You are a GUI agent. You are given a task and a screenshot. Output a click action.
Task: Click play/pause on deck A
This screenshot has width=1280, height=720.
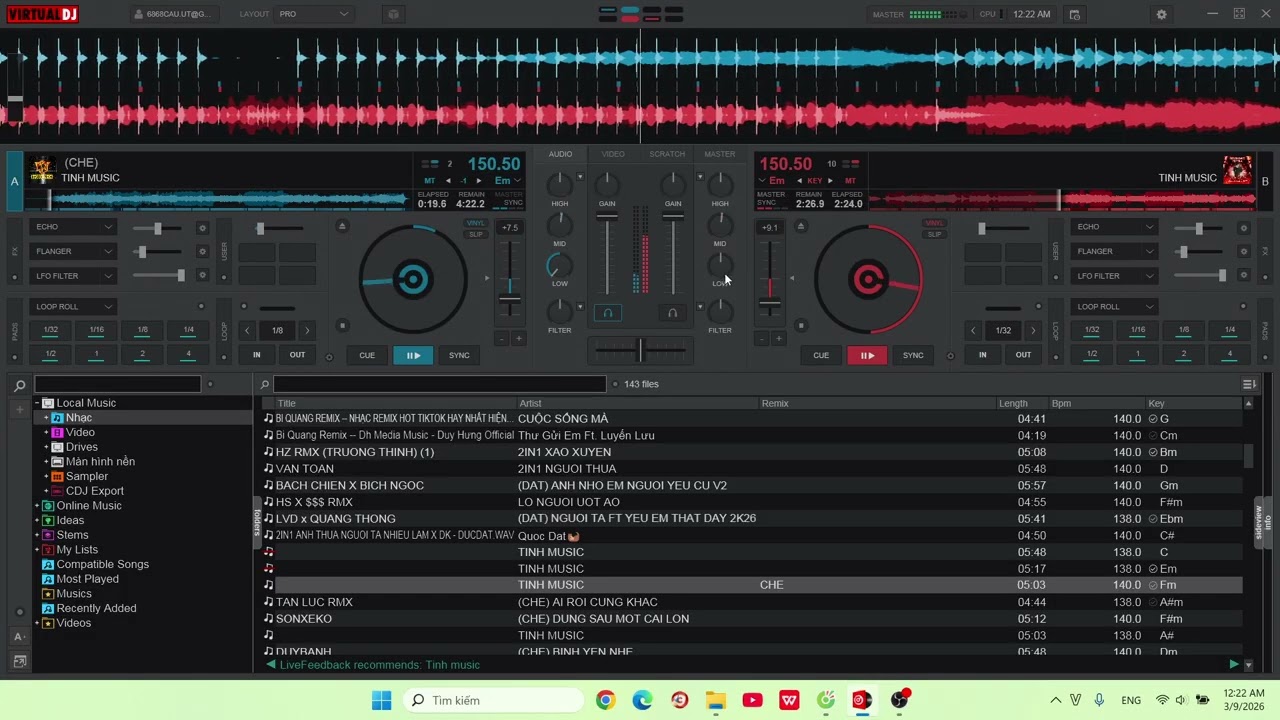413,355
